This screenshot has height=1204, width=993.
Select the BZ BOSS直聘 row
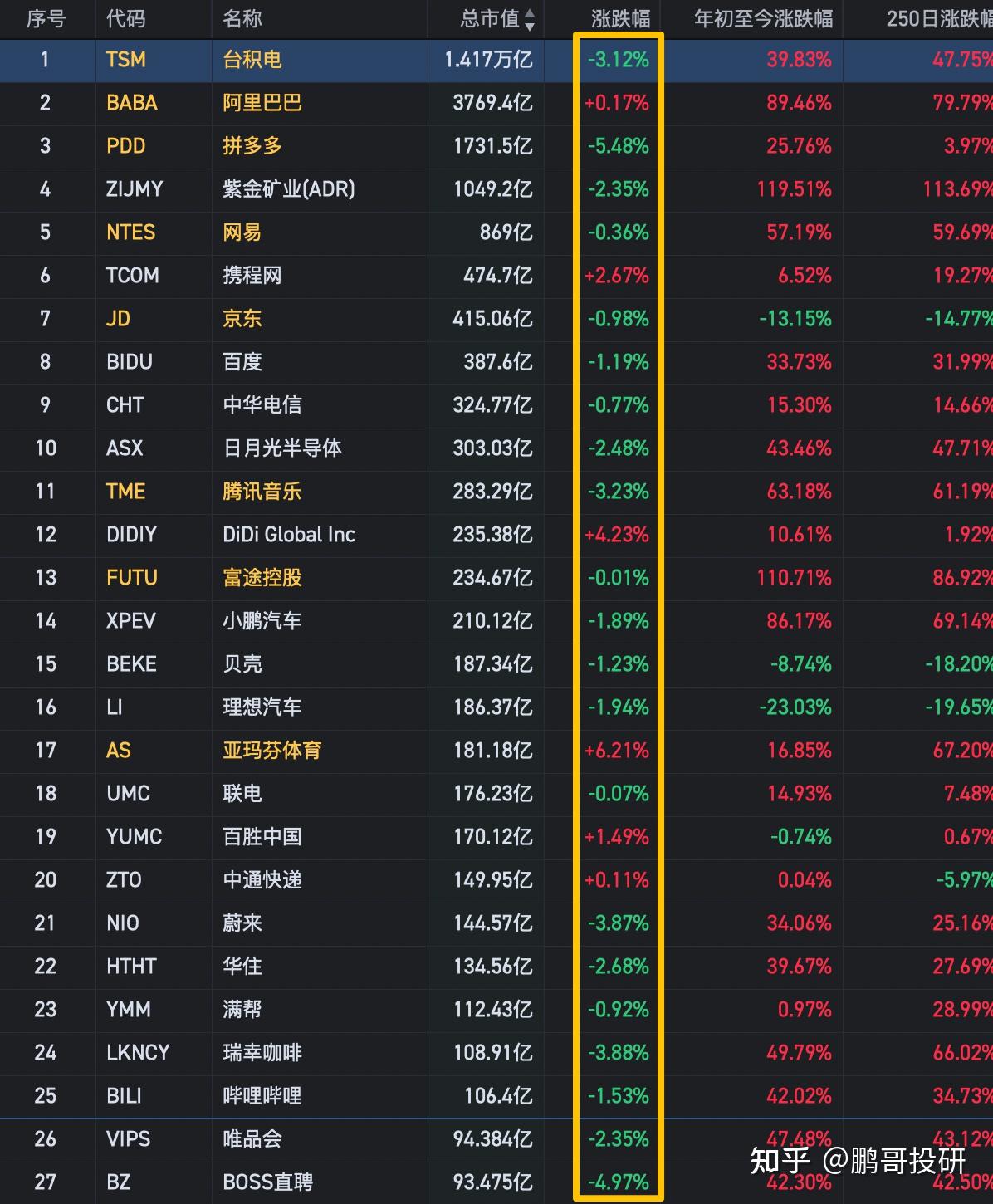[249, 1182]
